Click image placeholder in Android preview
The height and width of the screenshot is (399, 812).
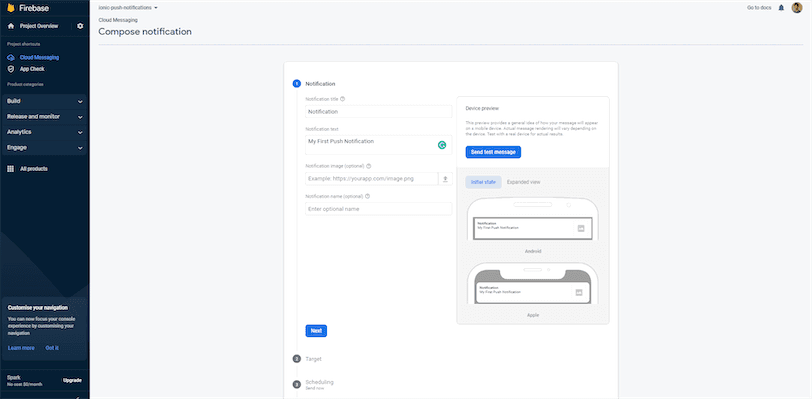[581, 228]
